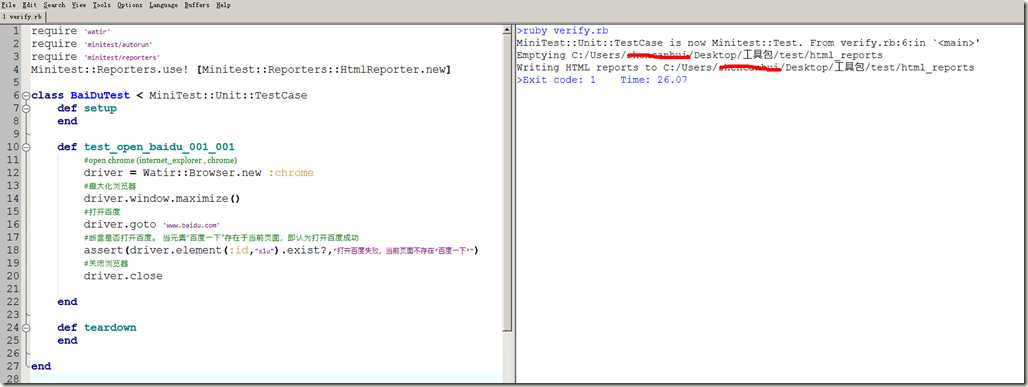
Task: Click the Minitest::Reporters.use! line
Action: pyautogui.click(x=241, y=70)
